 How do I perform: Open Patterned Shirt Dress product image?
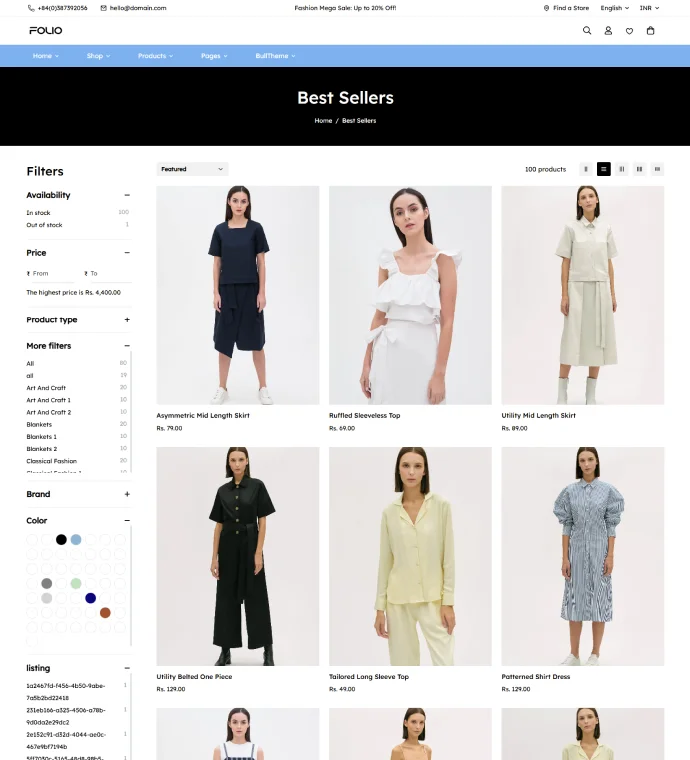pyautogui.click(x=582, y=556)
